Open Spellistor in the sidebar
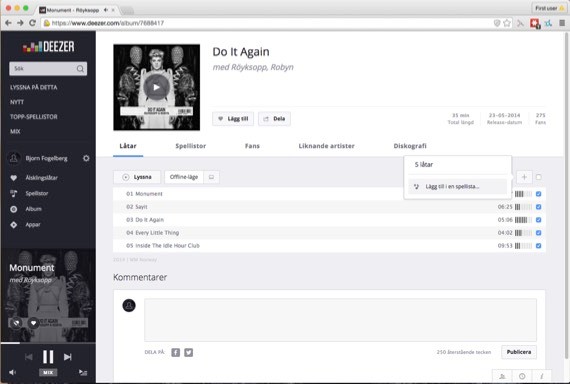Image resolution: width=570 pixels, height=384 pixels. (x=36, y=193)
